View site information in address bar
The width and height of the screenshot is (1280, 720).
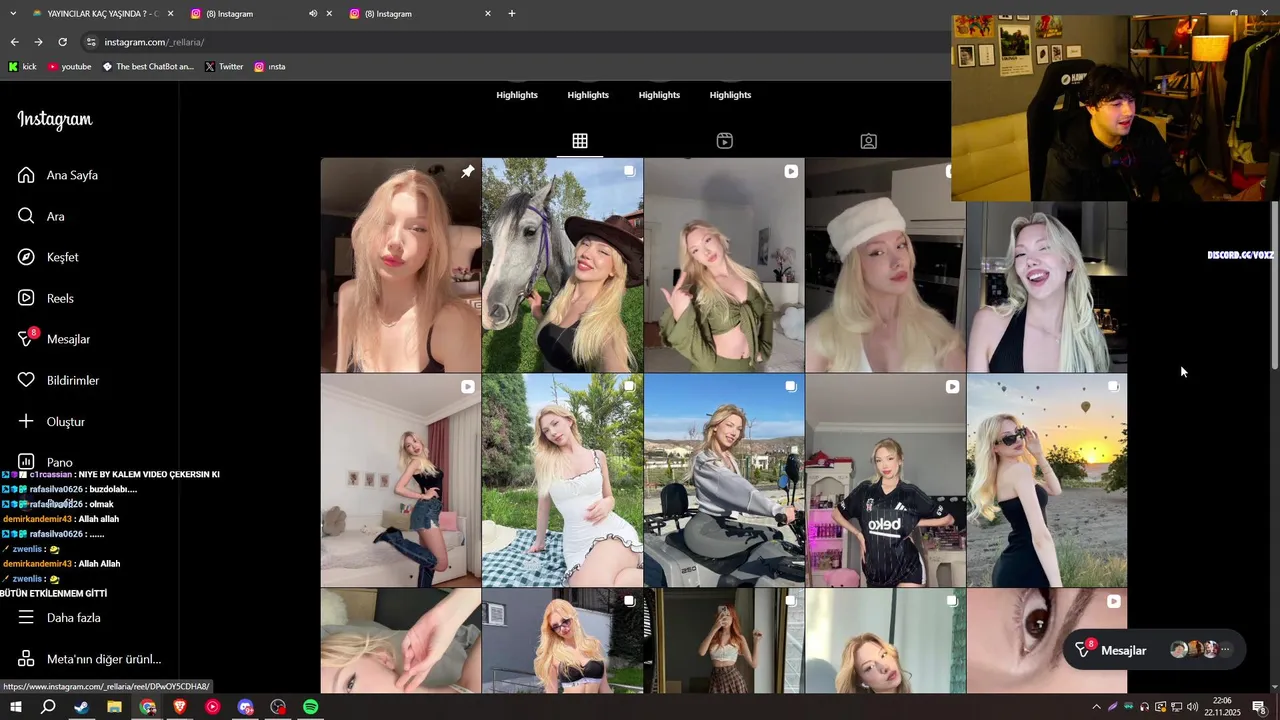pos(91,42)
